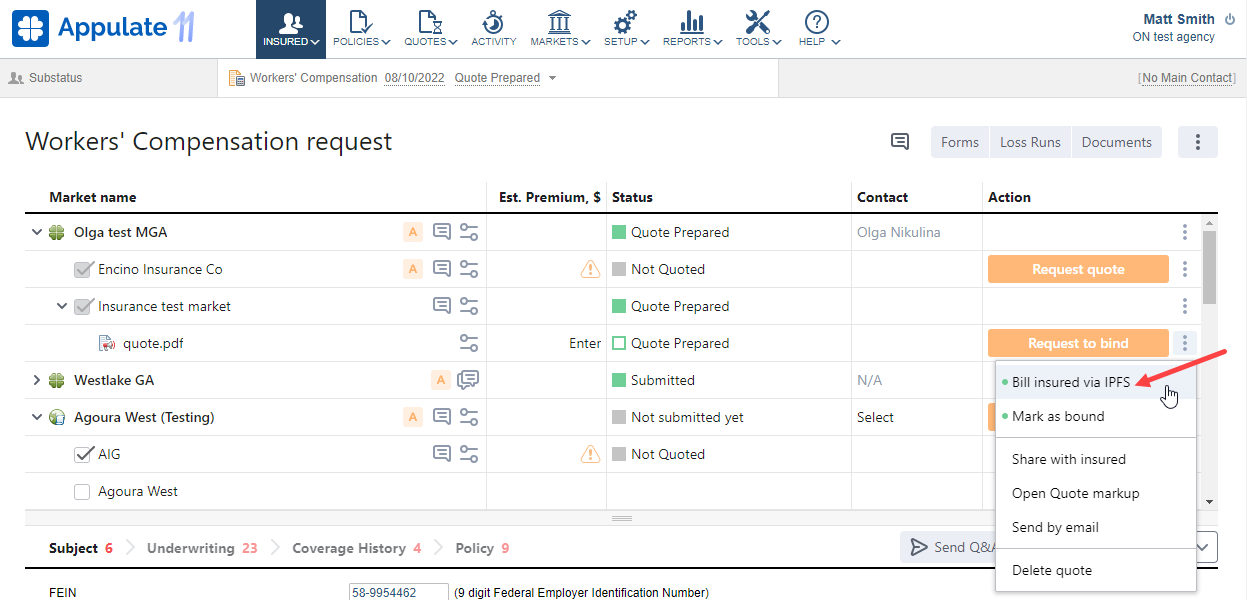
Task: Click the A badge next to Olga test MGA
Action: coord(413,232)
